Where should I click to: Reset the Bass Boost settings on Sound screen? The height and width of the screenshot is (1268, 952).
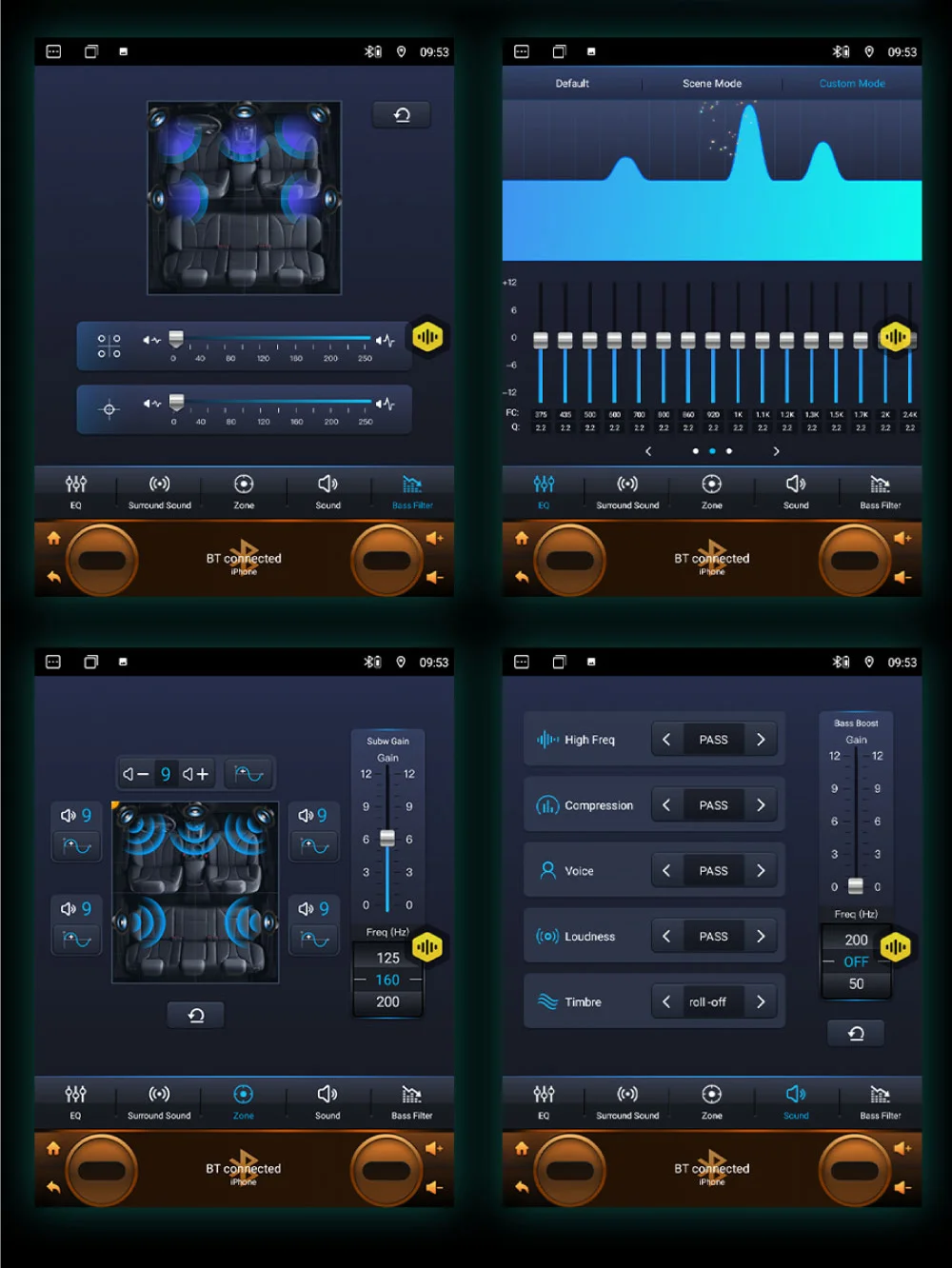click(x=856, y=1034)
